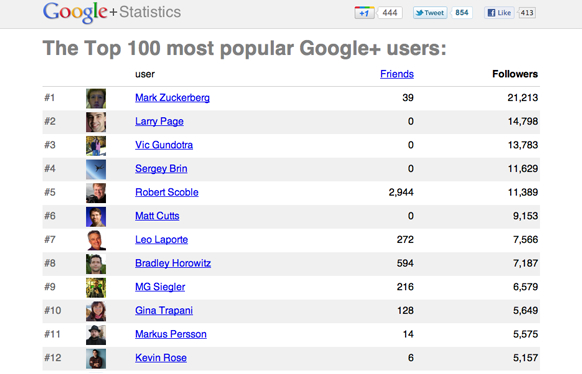
Task: Open Matt Cutts profile link
Action: coord(157,216)
